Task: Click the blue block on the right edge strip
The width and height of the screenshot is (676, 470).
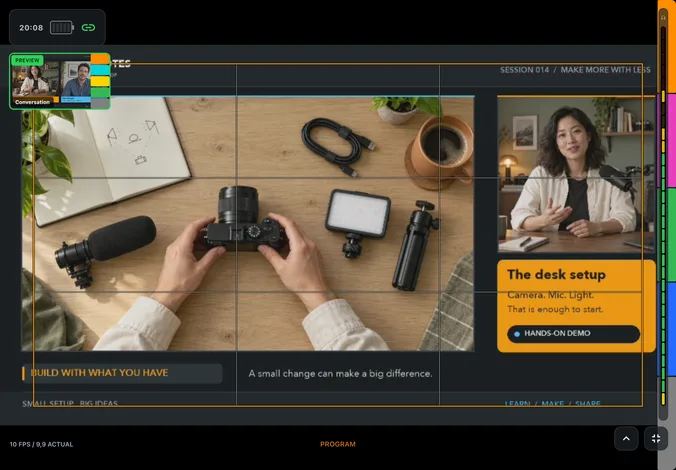Action: click(x=672, y=329)
